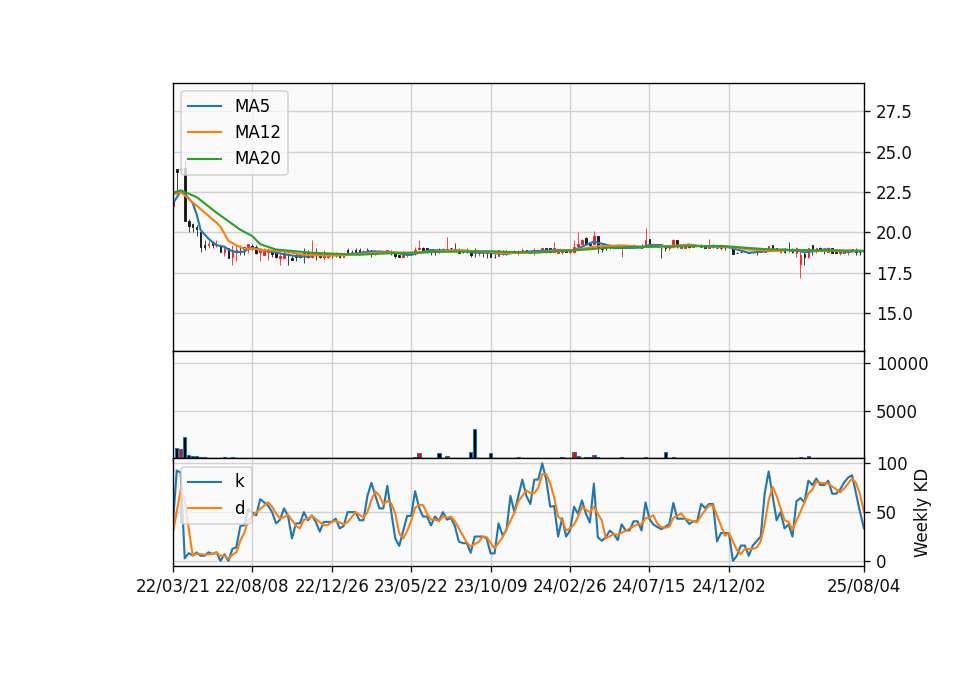Click the 22/08/08 date label

click(252, 586)
